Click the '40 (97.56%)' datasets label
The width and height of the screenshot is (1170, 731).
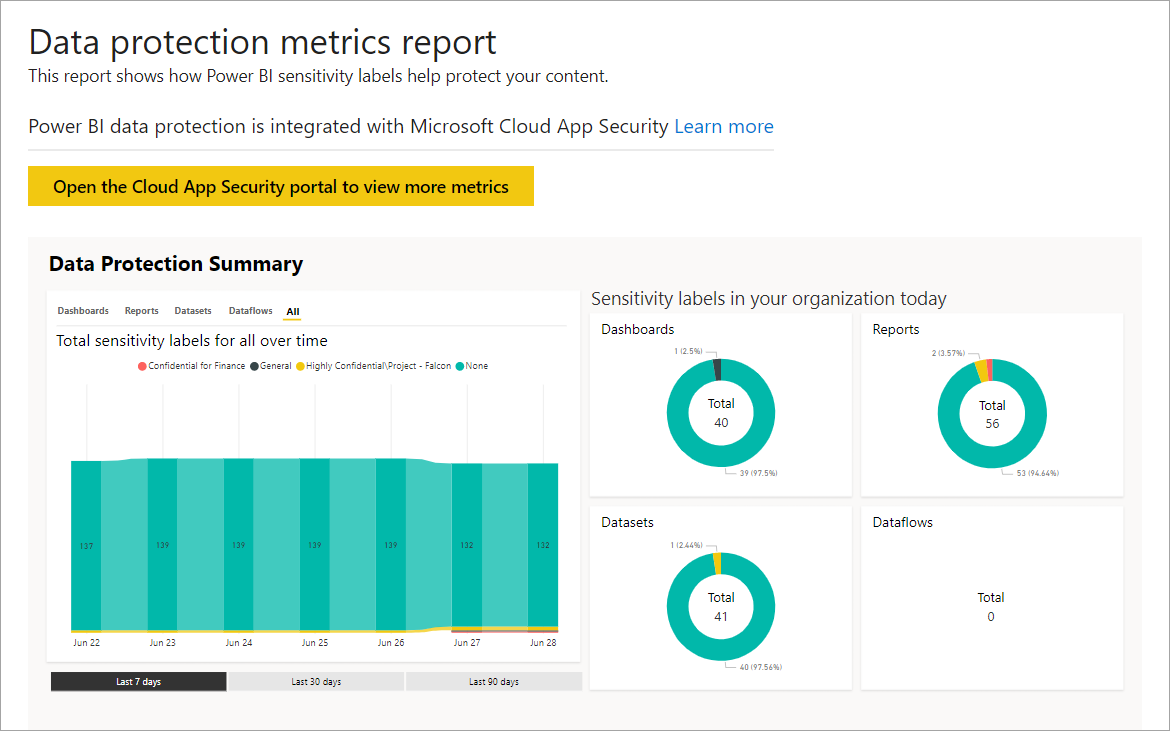tap(760, 668)
